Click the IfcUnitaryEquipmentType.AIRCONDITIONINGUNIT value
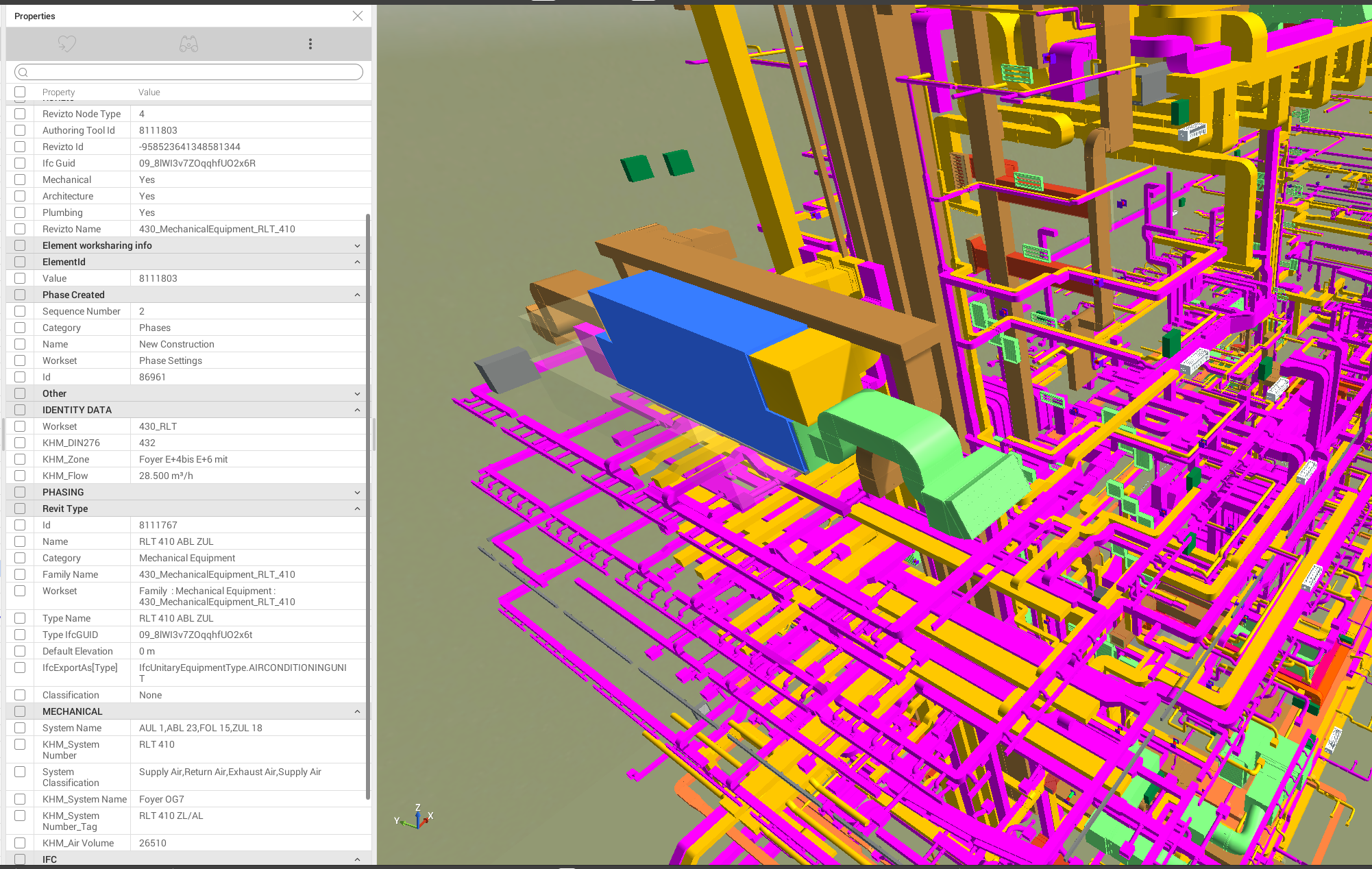Screen dimensions: 1372x869 tap(243, 673)
